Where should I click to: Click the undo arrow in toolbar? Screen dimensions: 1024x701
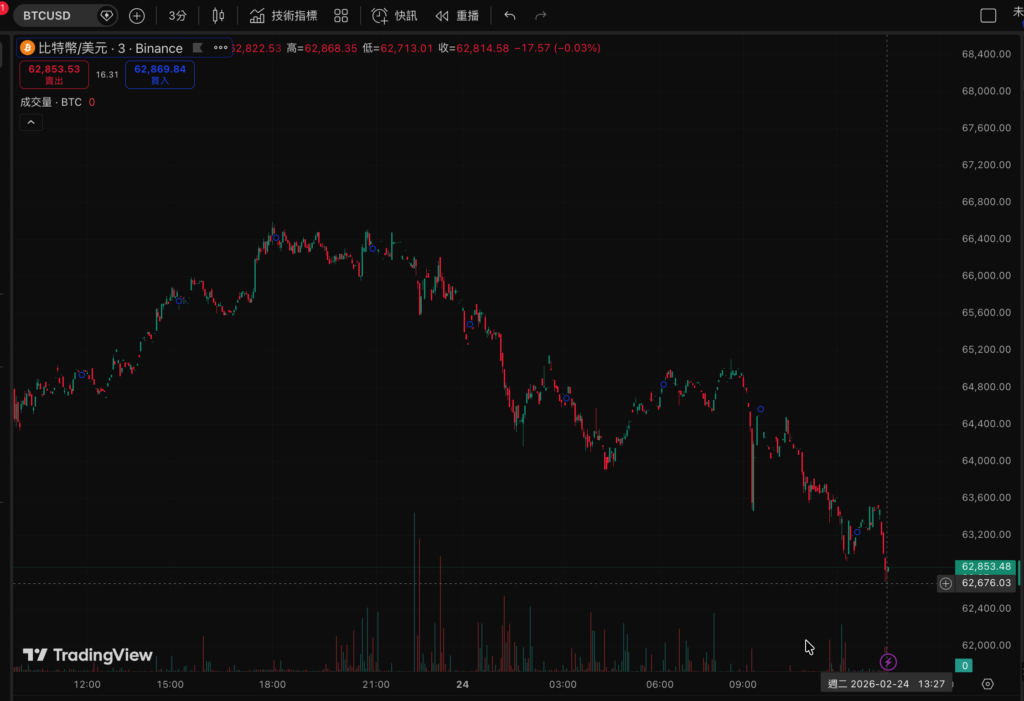click(510, 16)
